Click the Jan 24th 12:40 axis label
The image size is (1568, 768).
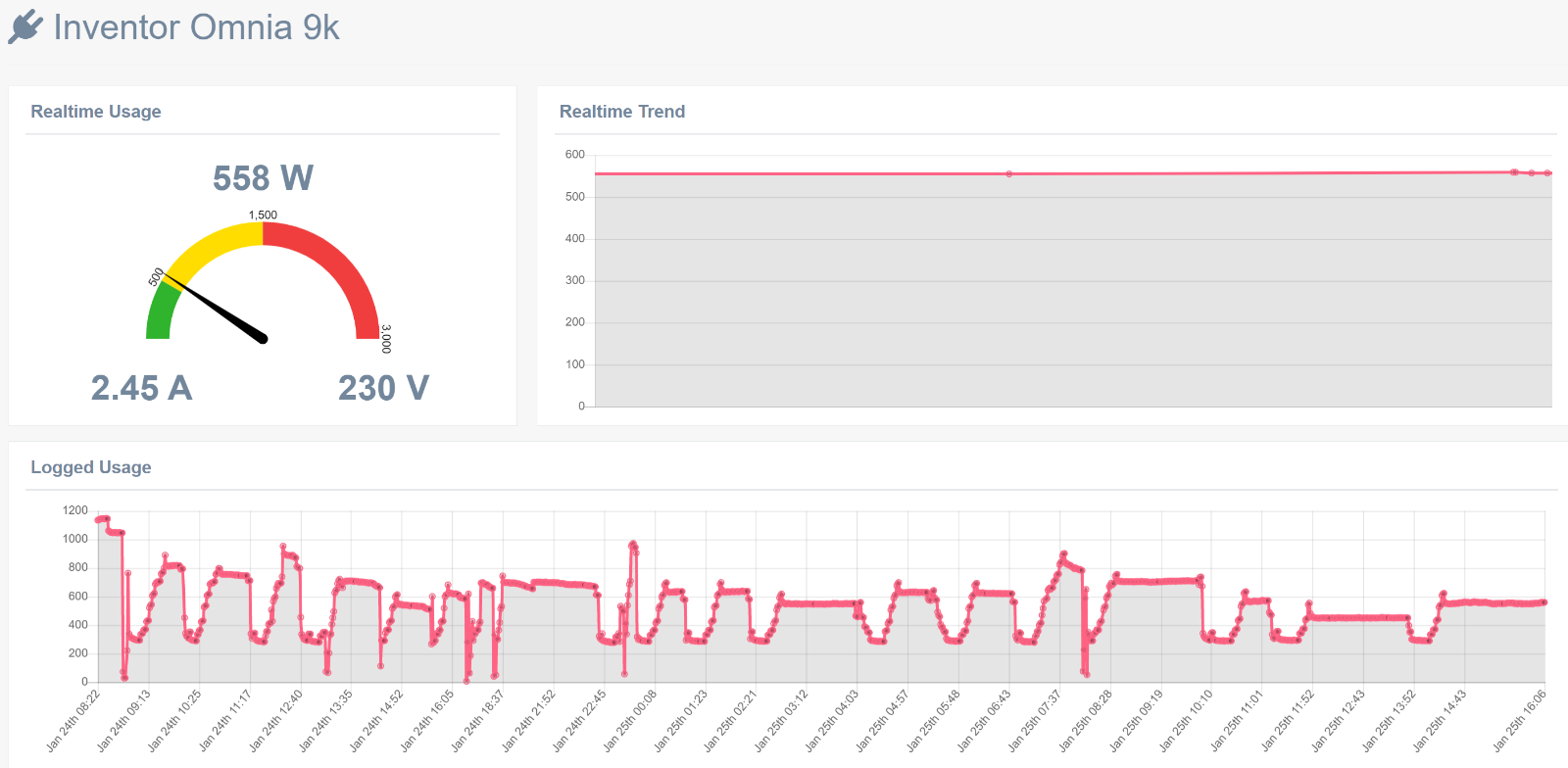tap(275, 720)
